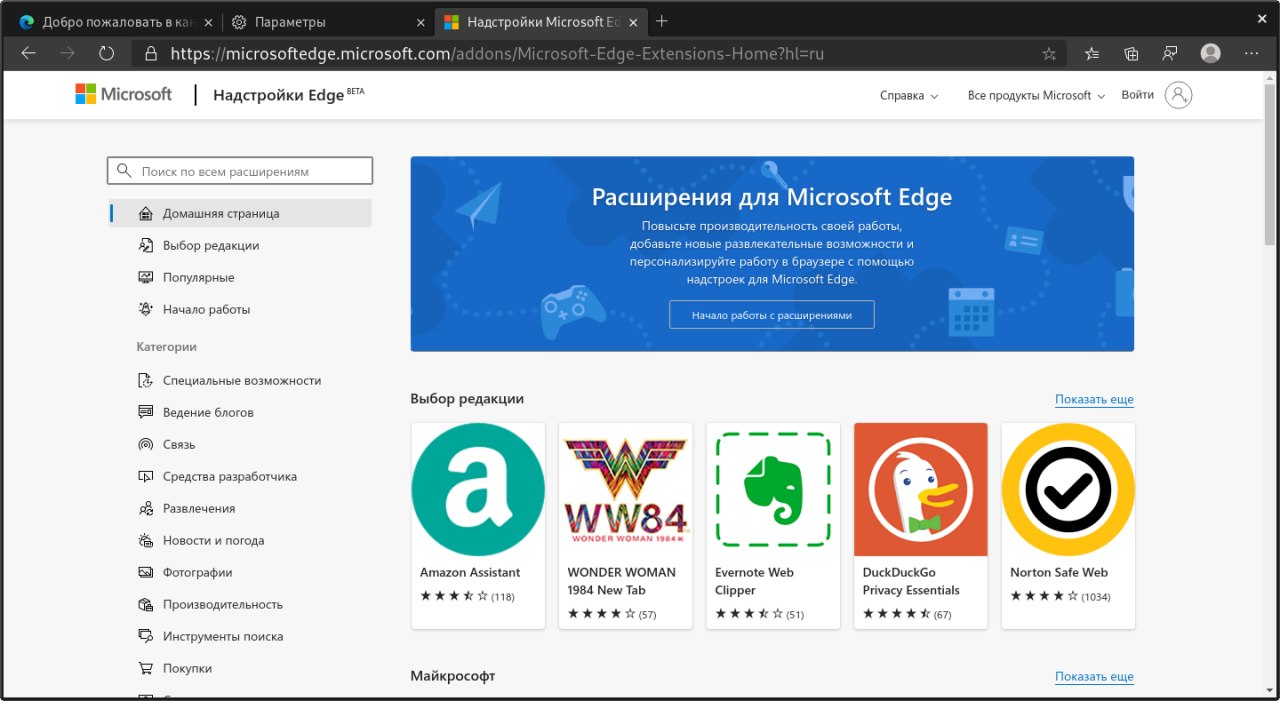Select the Фотографии category
This screenshot has height=701, width=1280.
[240, 572]
